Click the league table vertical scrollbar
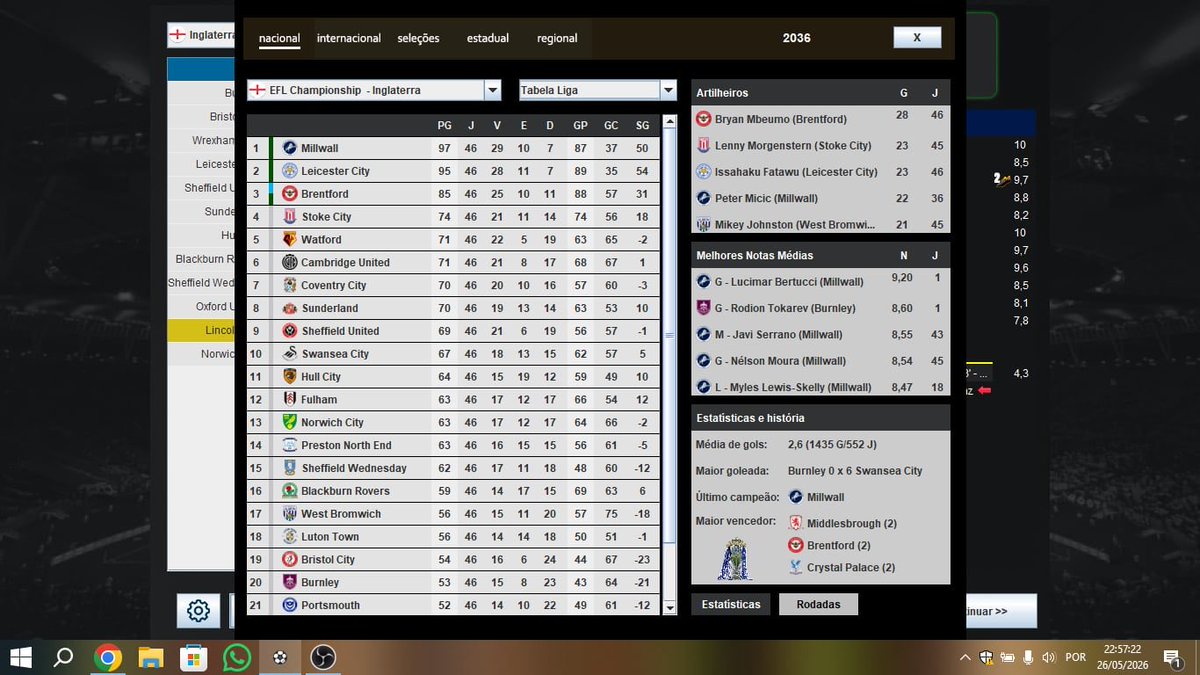 (668, 365)
